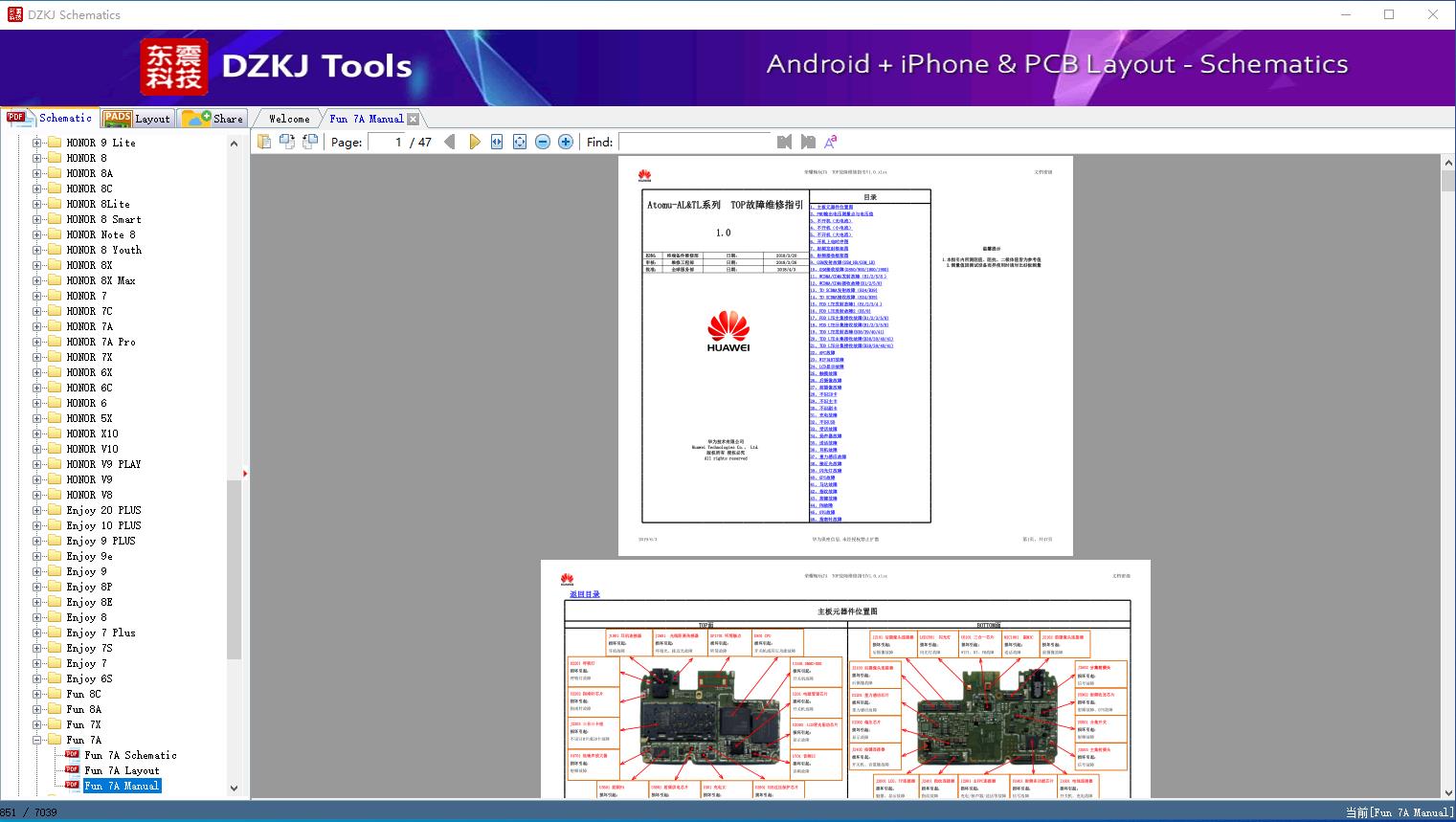Switch to the Layout tab
Screen dimensions: 1456x822
click(x=137, y=118)
